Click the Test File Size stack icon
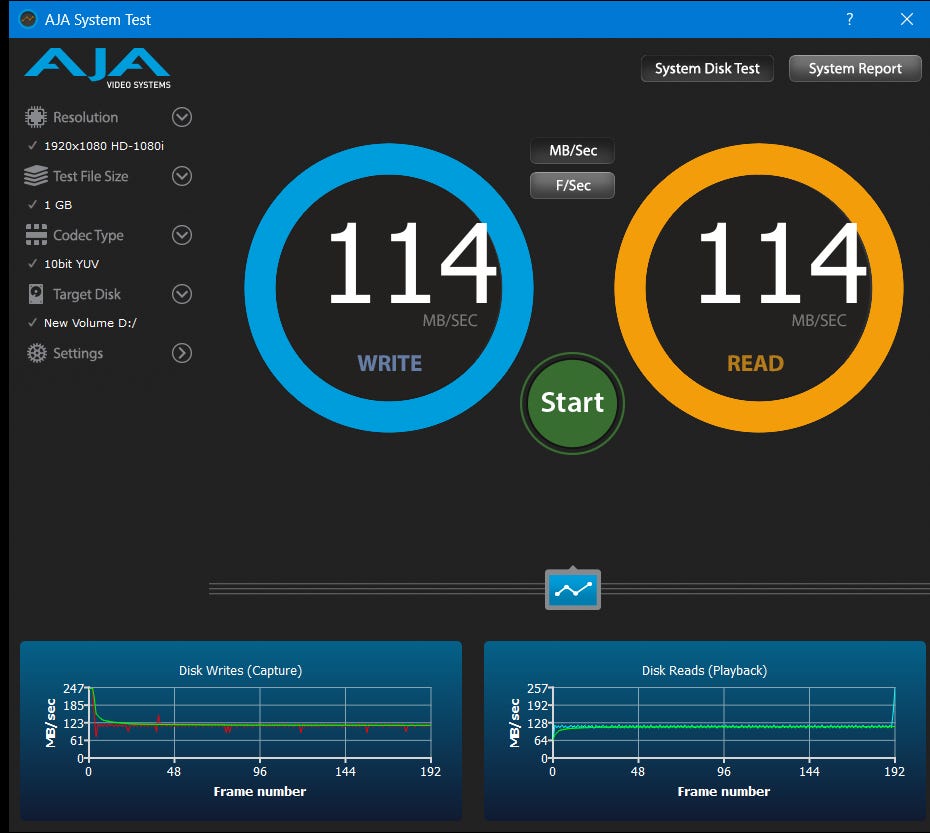Viewport: 930px width, 833px height. coord(36,176)
